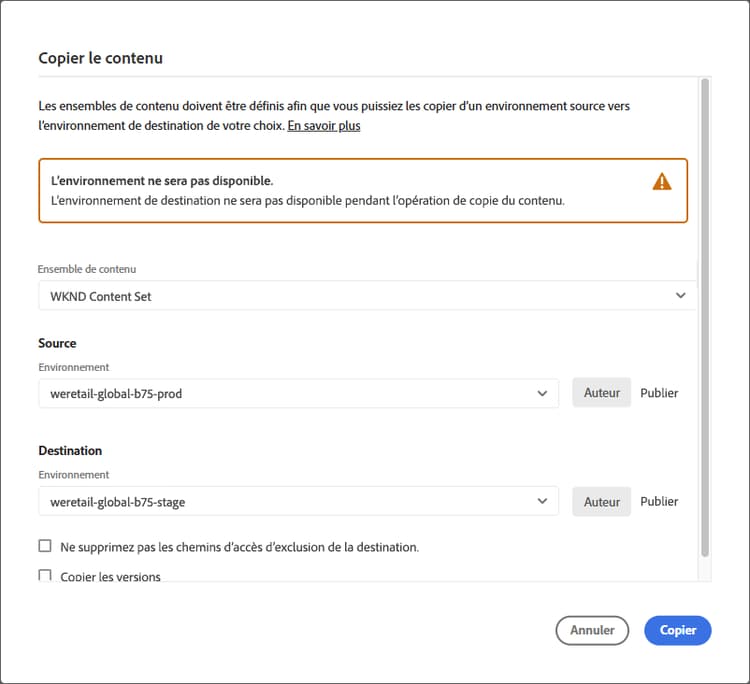Image resolution: width=750 pixels, height=684 pixels.
Task: Click the dialog's vertical scrollbar
Action: pos(705,300)
